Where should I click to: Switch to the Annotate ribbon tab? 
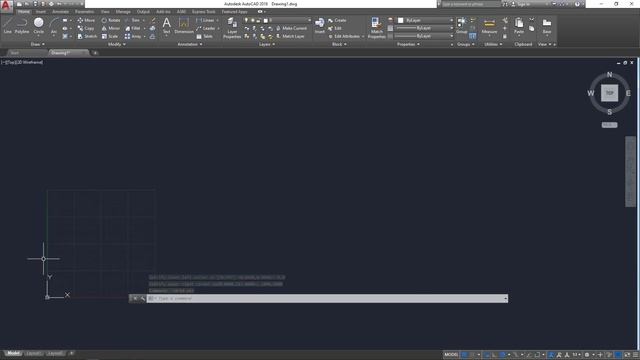click(x=60, y=11)
